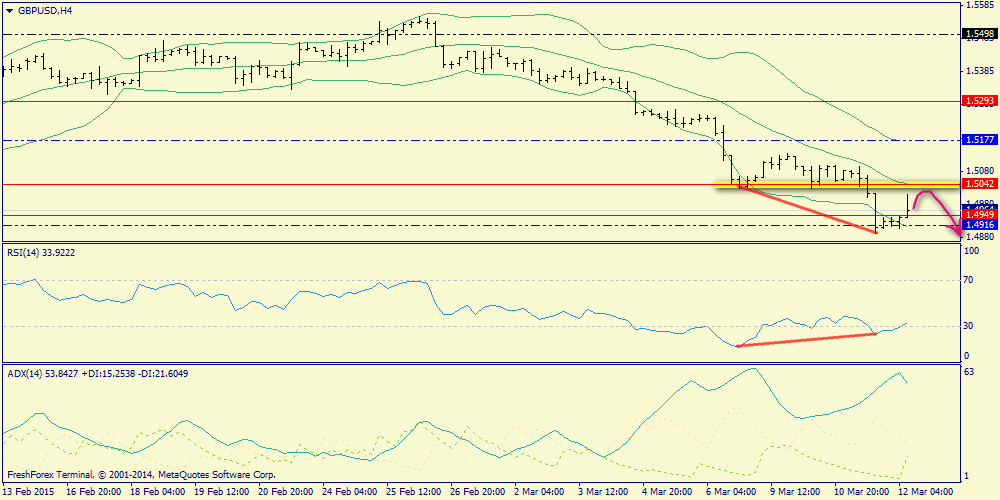Screen dimensions: 1000x500
Task: Select the red 1.5042 price tag
Action: (x=980, y=184)
